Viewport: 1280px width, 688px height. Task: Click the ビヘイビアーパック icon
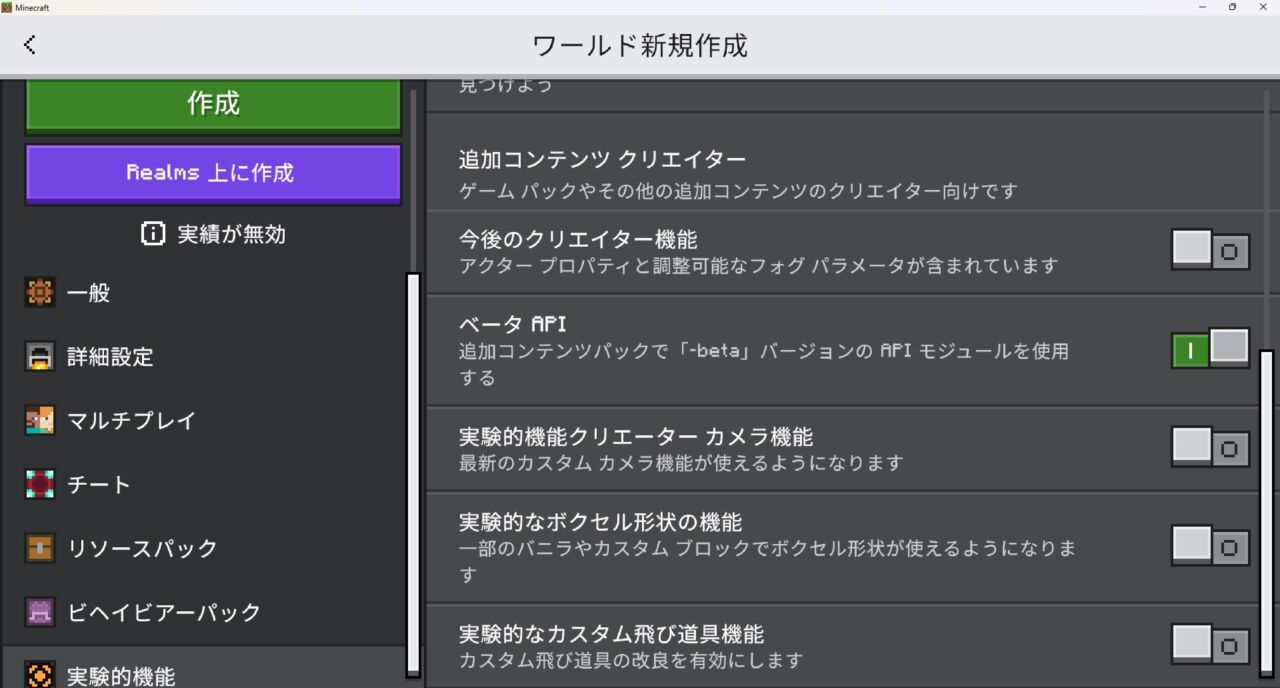(40, 612)
